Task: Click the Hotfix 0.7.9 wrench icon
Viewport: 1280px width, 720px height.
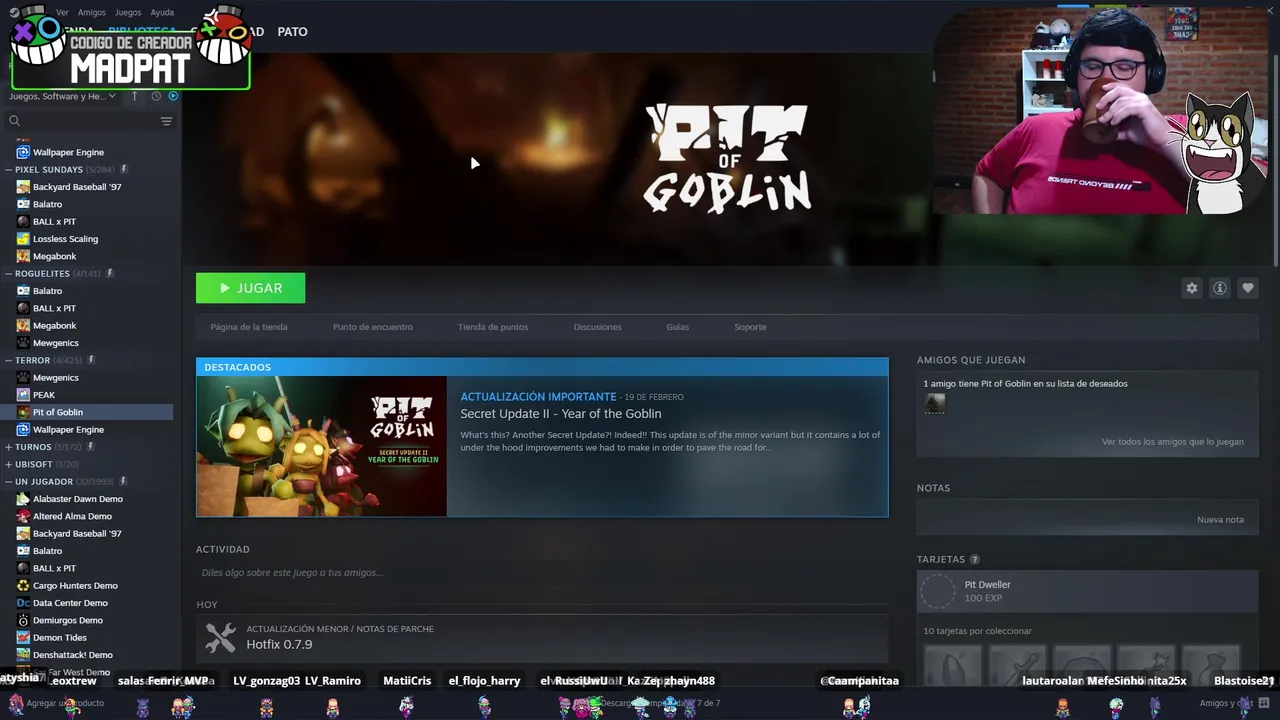Action: pyautogui.click(x=220, y=637)
